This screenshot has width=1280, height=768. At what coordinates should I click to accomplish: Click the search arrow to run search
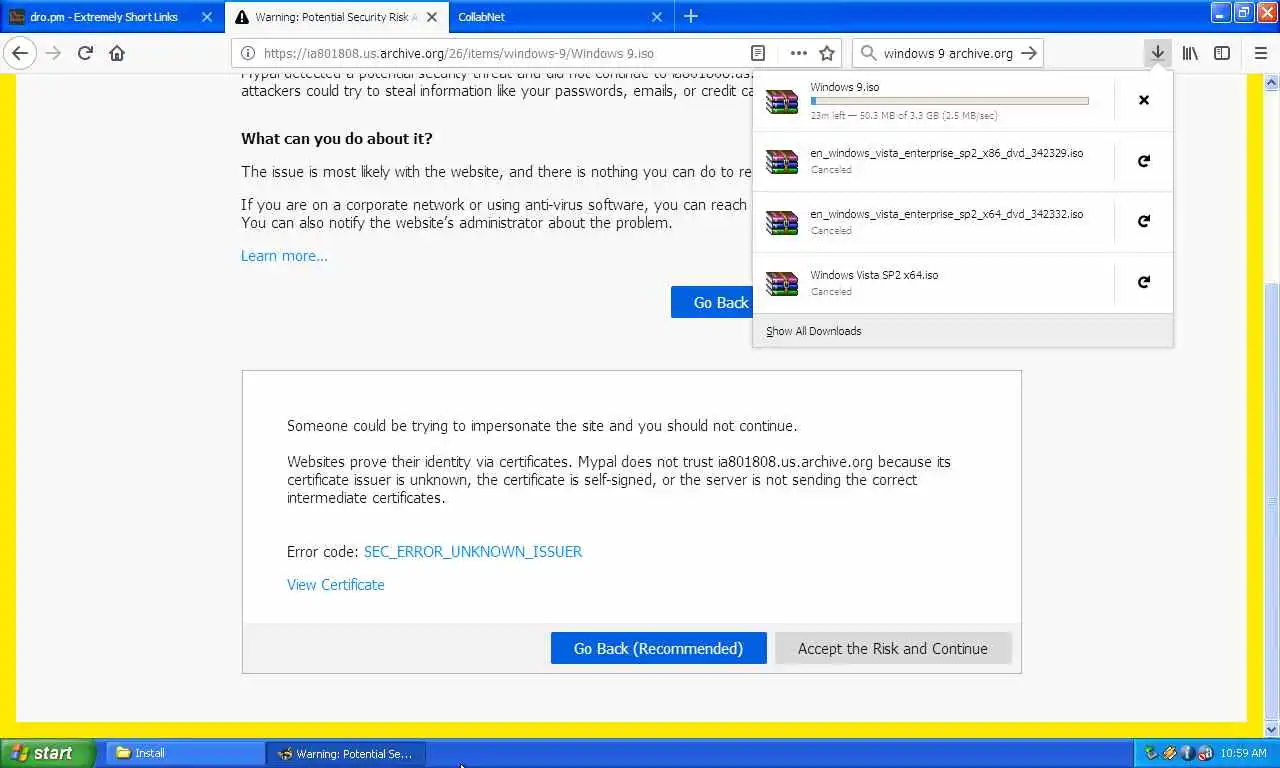[1029, 53]
